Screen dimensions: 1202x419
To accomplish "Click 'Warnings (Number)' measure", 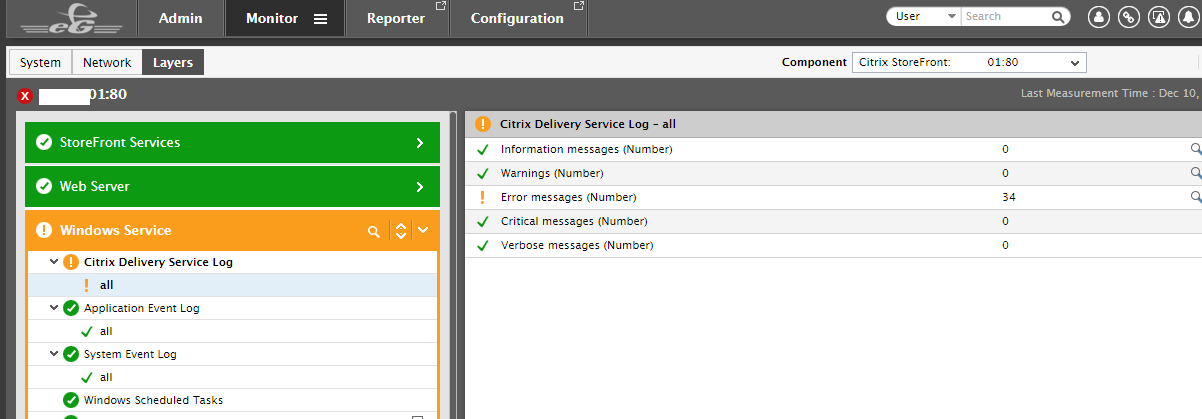I will tap(551, 173).
